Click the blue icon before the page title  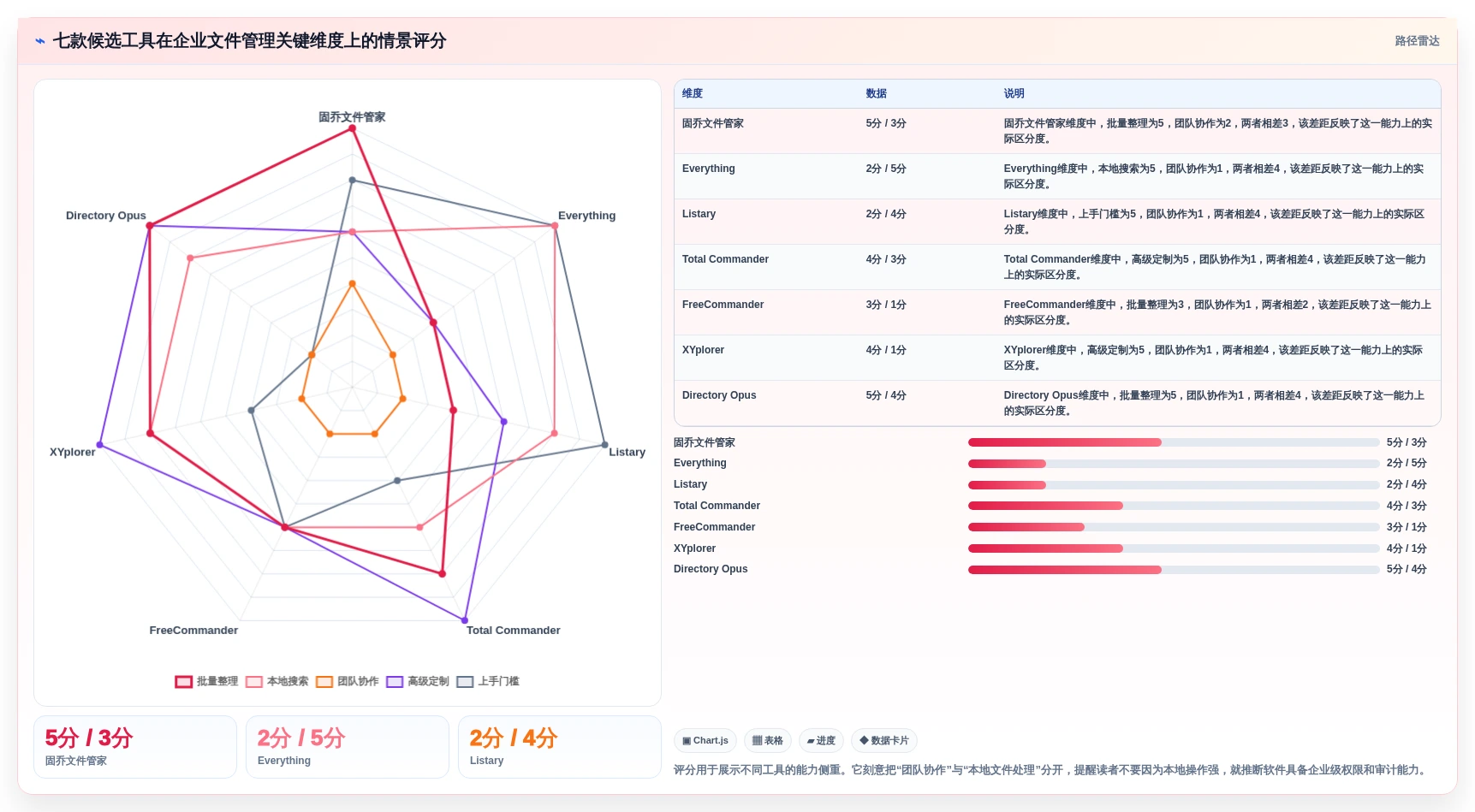[40, 41]
